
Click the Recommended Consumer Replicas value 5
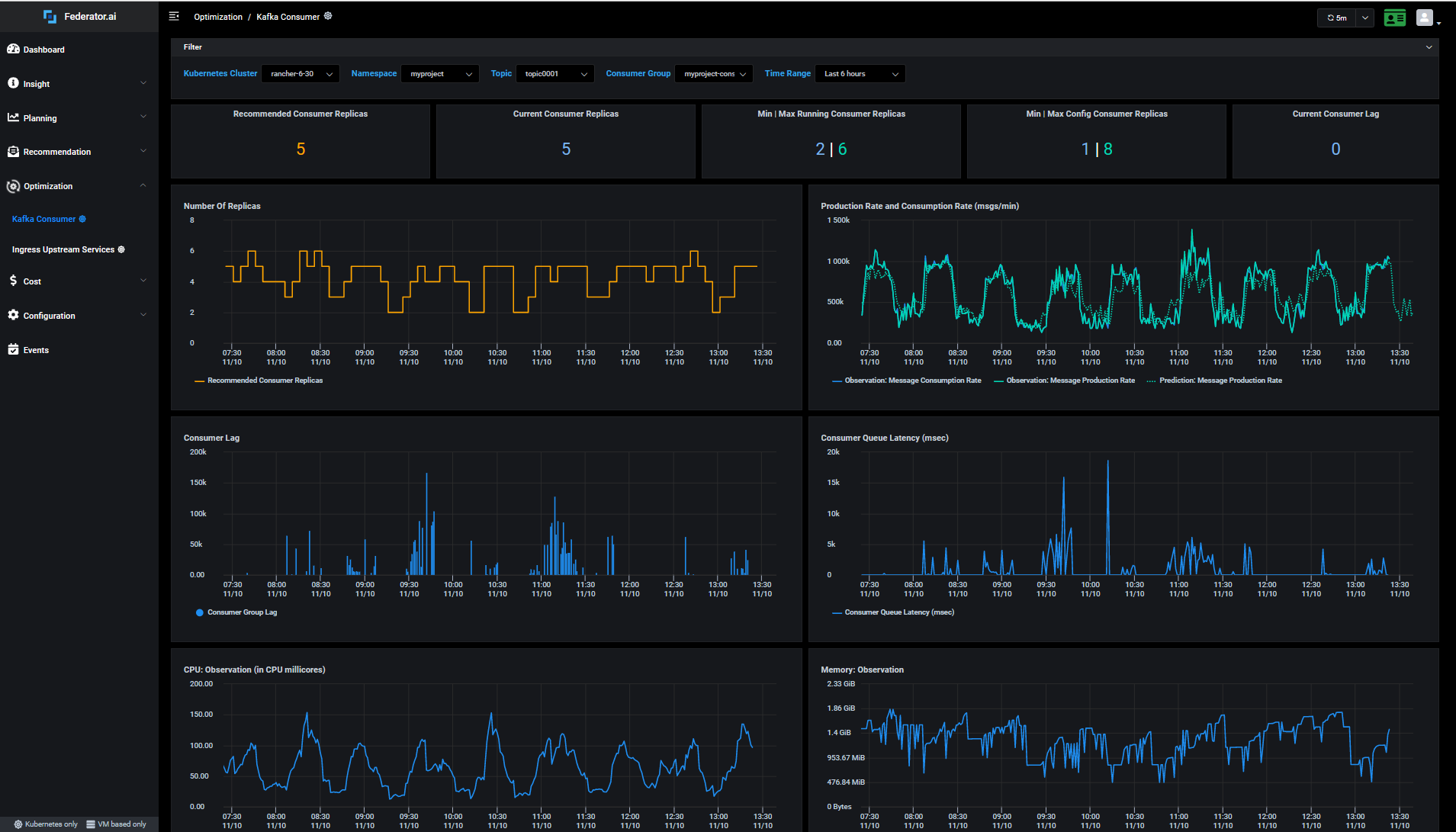(301, 149)
